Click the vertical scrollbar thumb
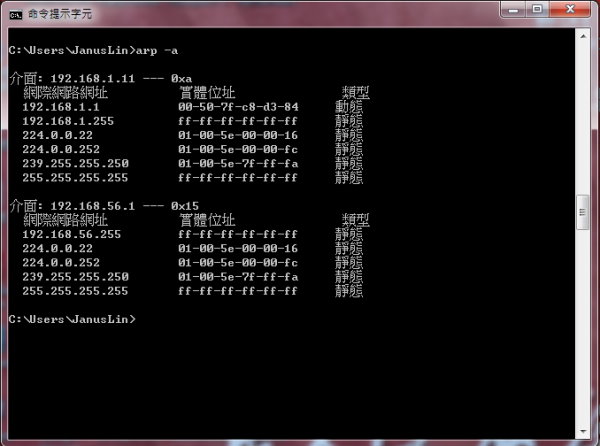Viewport: 600px width, 446px height. [x=583, y=211]
